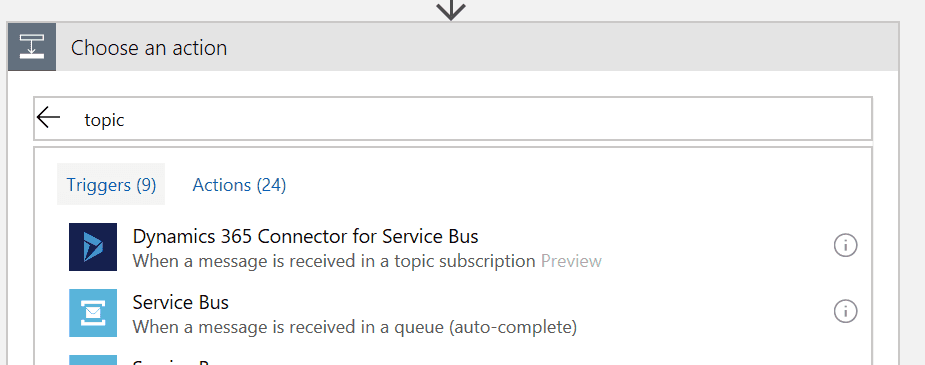
Task: Click the down arrow connector above the card
Action: pyautogui.click(x=451, y=9)
